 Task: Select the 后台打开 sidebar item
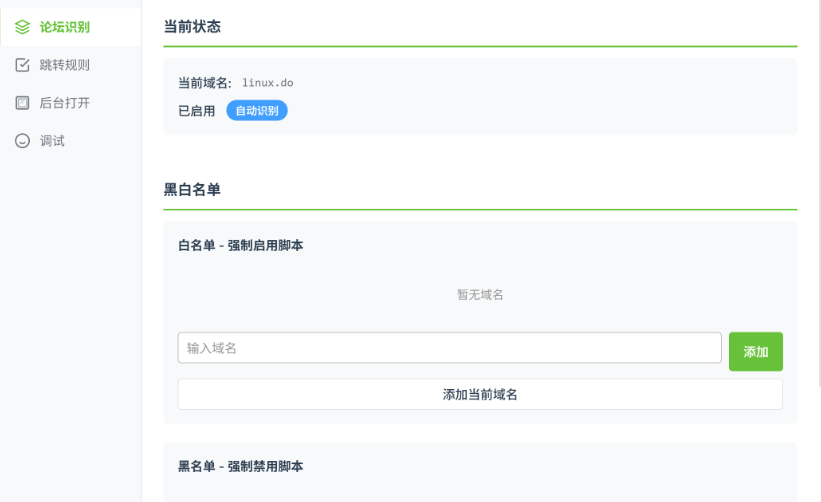65,103
